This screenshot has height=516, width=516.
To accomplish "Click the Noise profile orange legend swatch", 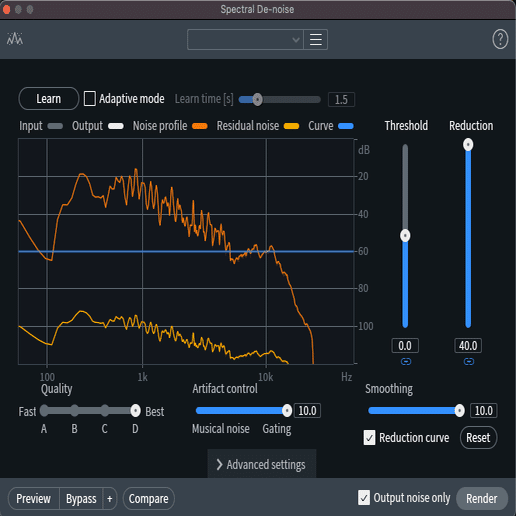I will 200,126.
